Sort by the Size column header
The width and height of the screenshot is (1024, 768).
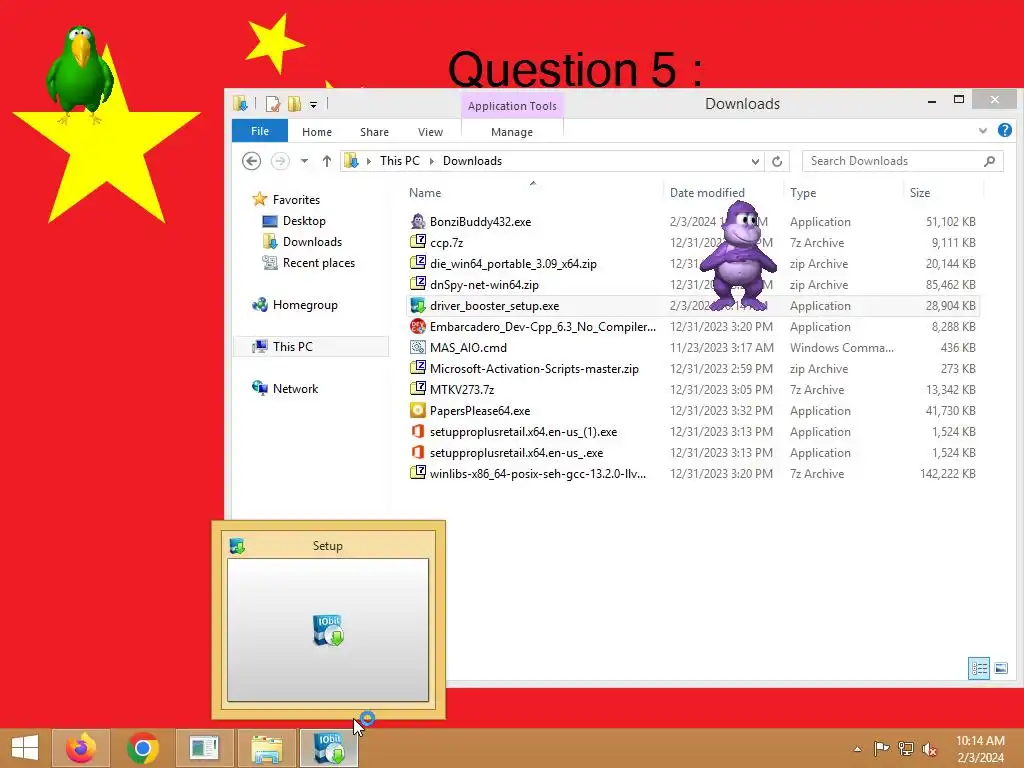(x=944, y=193)
